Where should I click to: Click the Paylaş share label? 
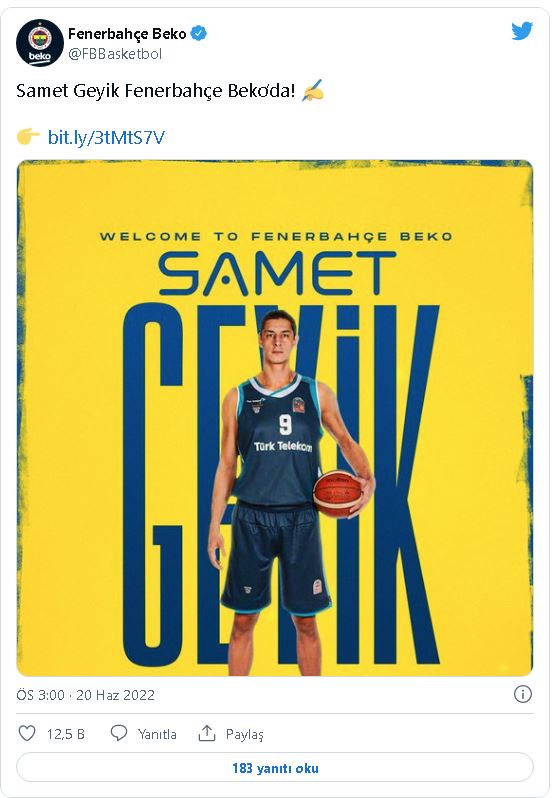(245, 735)
